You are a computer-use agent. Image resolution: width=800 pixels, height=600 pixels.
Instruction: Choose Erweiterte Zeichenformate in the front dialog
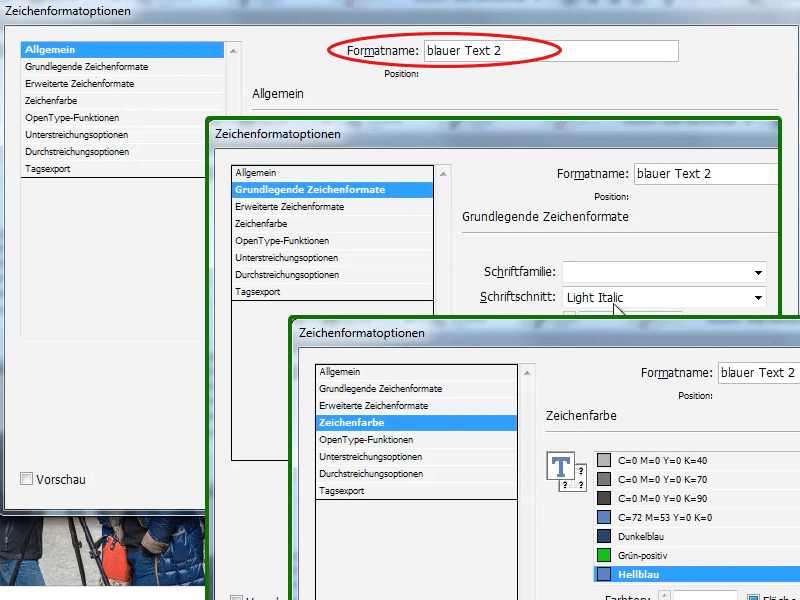click(x=416, y=406)
